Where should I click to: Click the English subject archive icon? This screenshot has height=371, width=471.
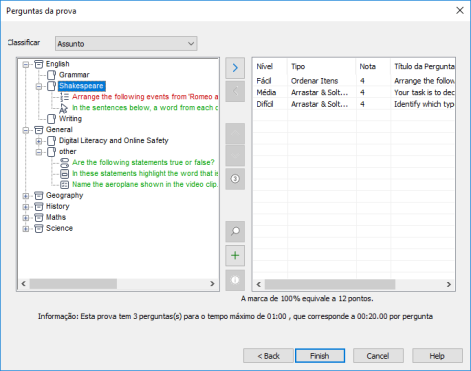point(39,64)
